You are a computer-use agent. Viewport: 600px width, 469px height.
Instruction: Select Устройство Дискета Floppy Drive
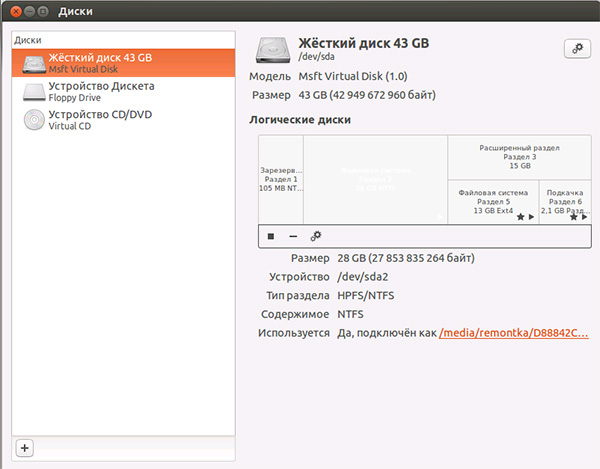tap(123, 91)
